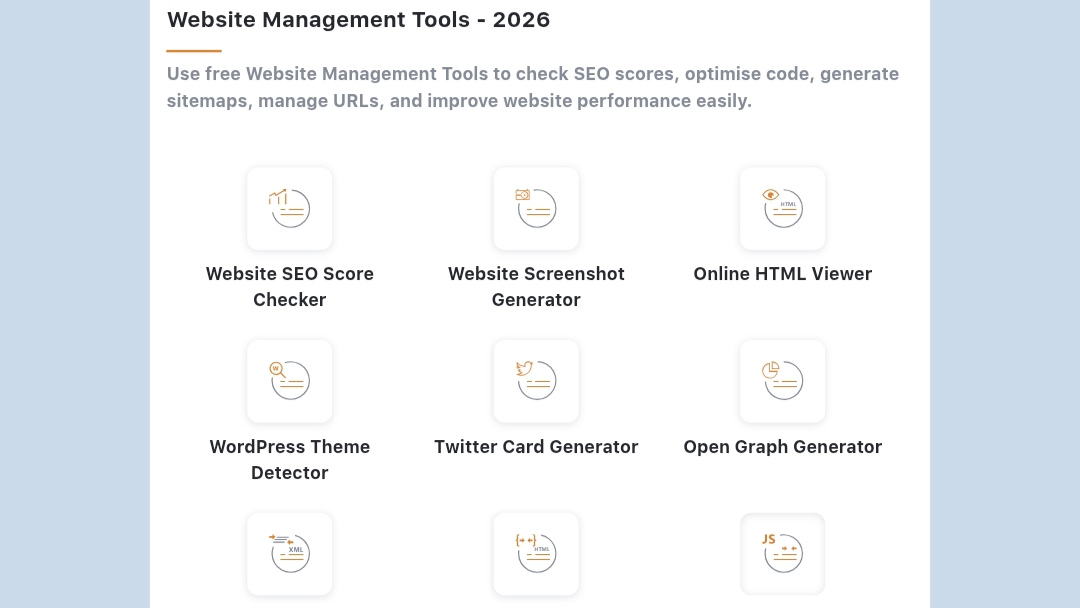Select the XML sitemap tool icon
The image size is (1080, 608).
click(x=289, y=553)
